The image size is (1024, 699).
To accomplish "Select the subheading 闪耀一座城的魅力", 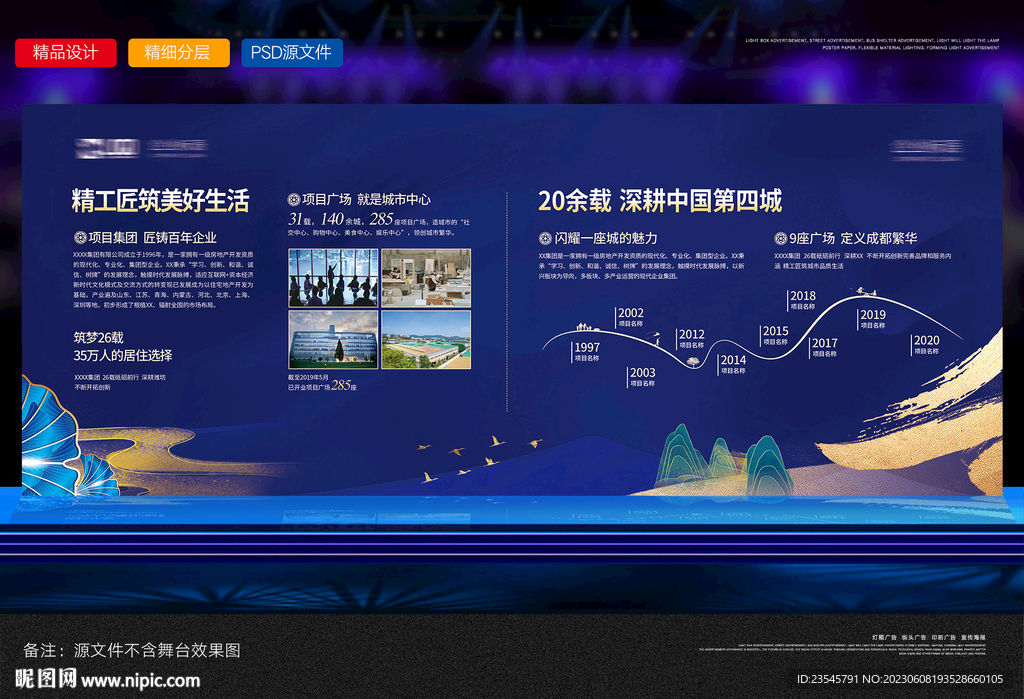I will pyautogui.click(x=606, y=238).
